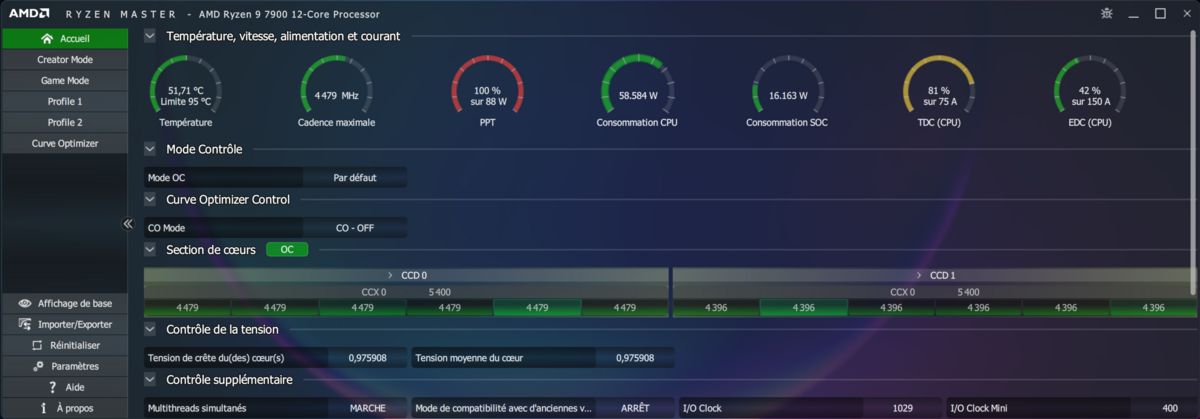Click the info icon beside À propos
The width and height of the screenshot is (1200, 419).
44,408
